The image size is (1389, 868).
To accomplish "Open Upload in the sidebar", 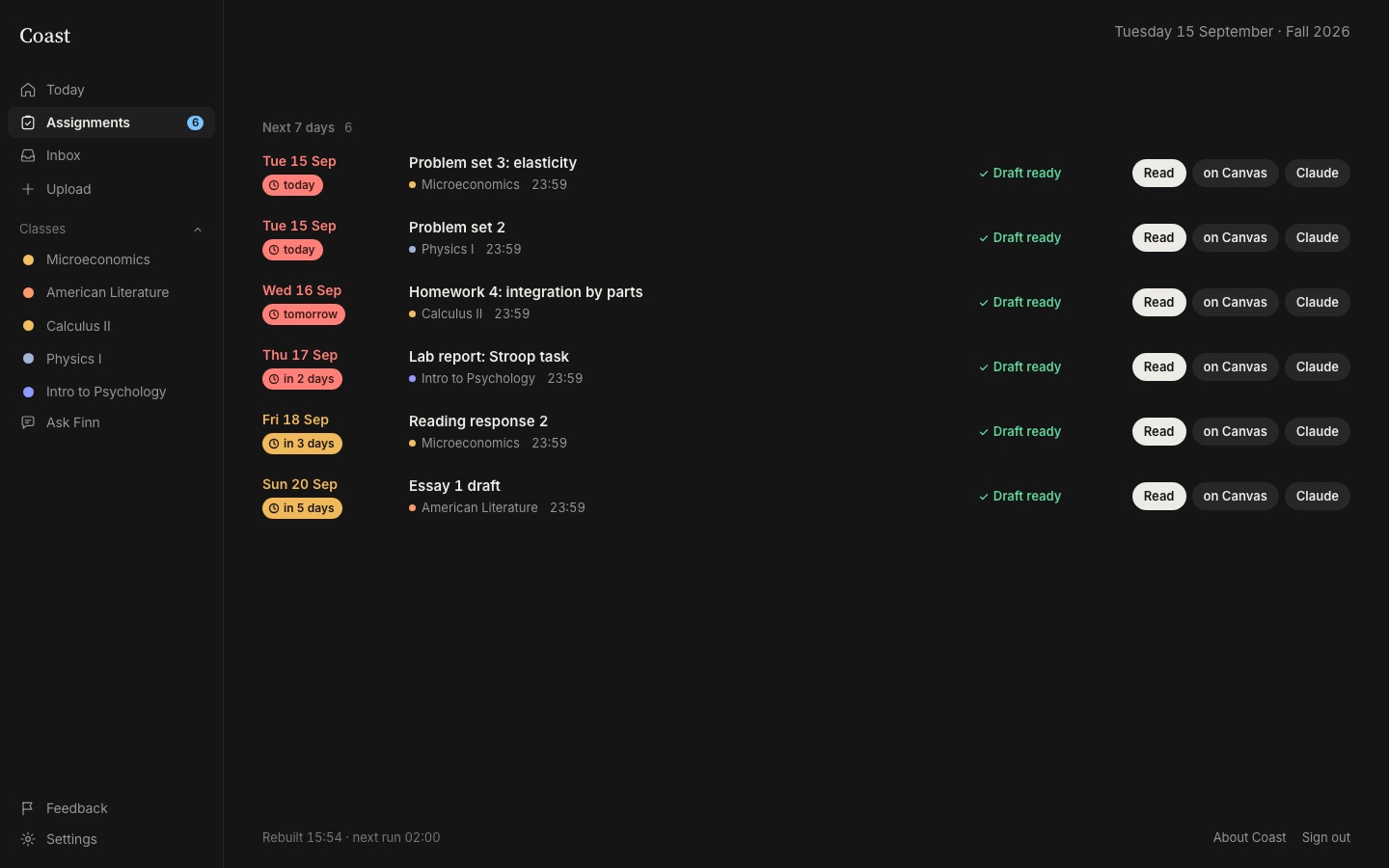I will coord(111,189).
